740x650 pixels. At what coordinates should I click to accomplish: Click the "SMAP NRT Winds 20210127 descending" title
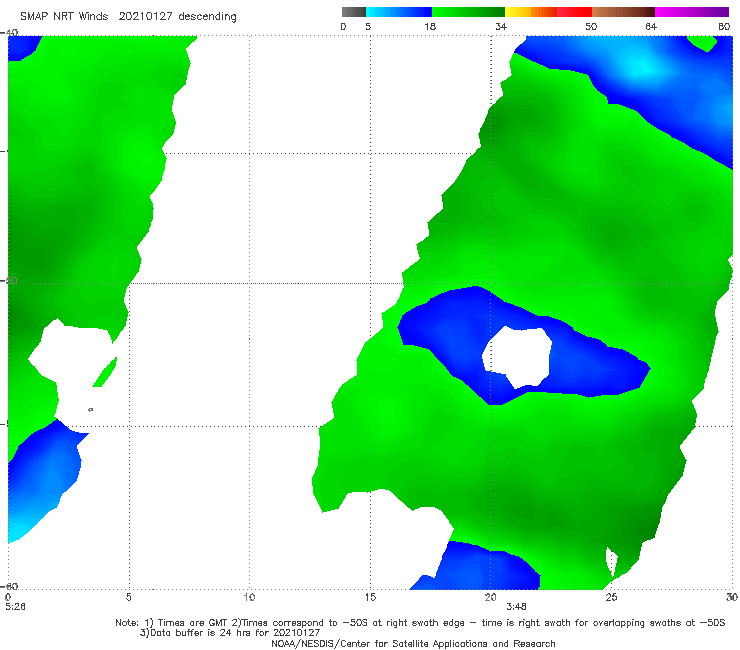[x=128, y=16]
